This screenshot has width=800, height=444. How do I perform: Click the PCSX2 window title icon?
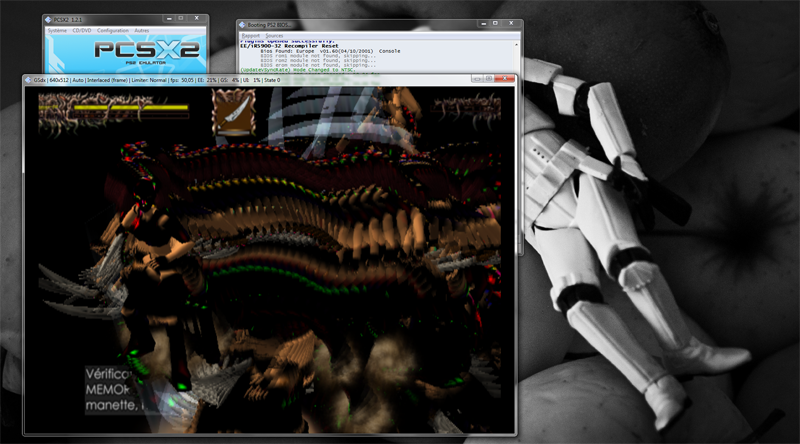[x=48, y=19]
